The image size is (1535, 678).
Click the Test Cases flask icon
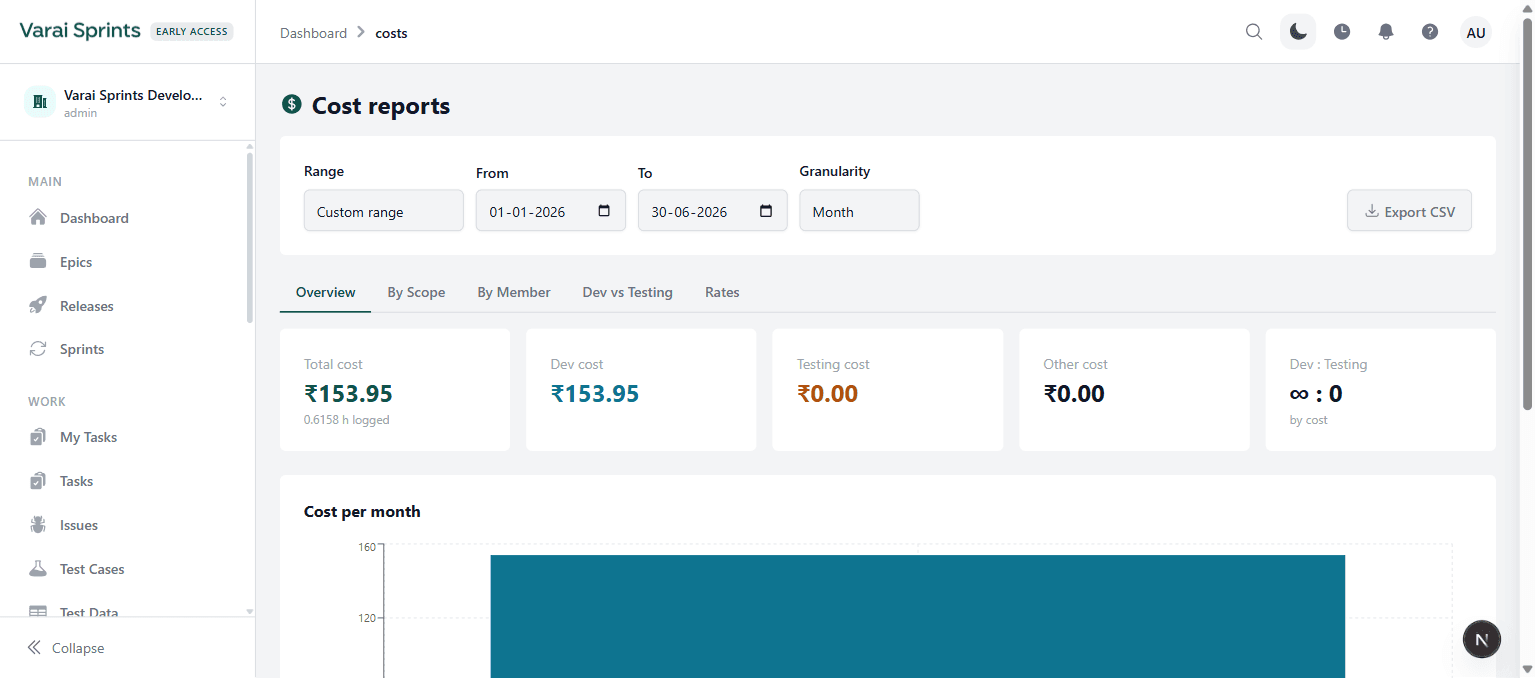38,569
